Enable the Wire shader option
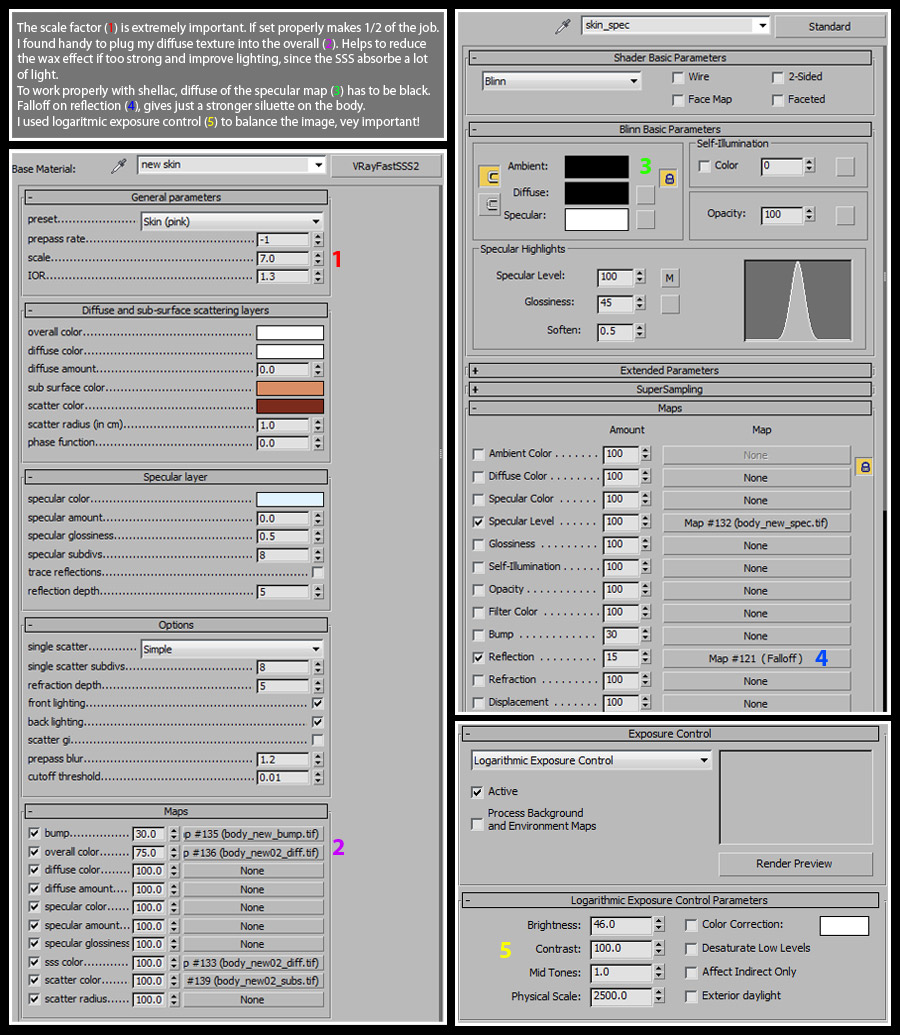This screenshot has width=900, height=1035. click(677, 78)
